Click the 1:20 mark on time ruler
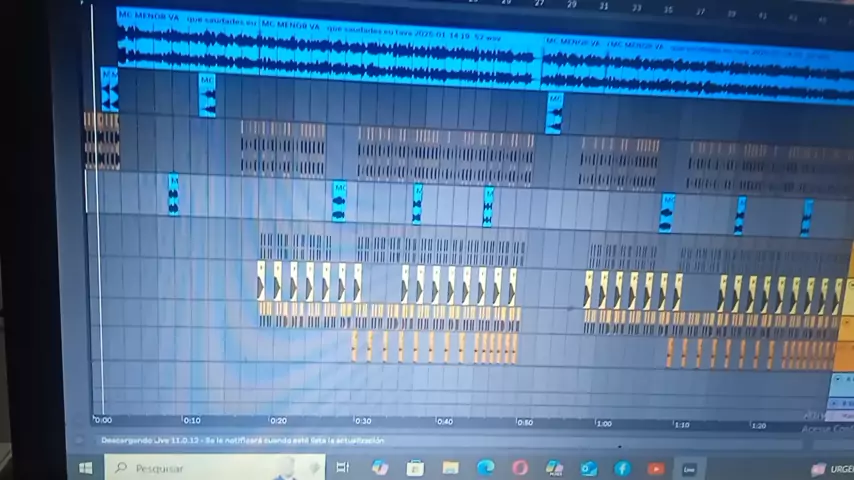The image size is (854, 480). point(758,425)
